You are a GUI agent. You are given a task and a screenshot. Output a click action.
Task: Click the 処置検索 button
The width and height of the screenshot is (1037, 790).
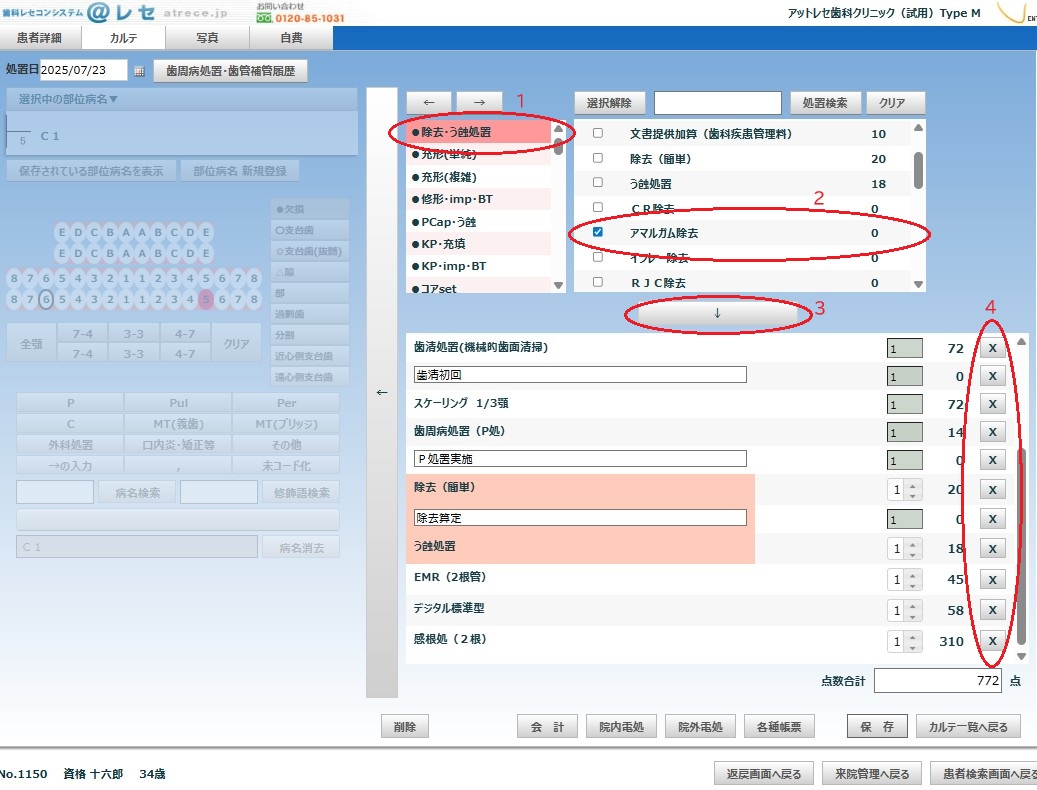coord(824,103)
